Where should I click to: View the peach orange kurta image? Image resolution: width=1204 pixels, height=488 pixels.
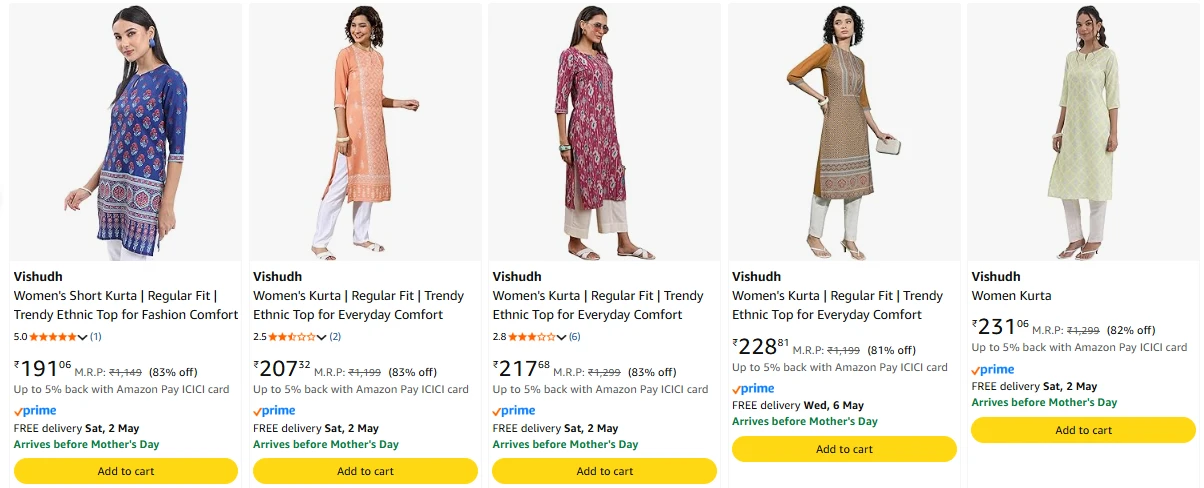click(365, 132)
